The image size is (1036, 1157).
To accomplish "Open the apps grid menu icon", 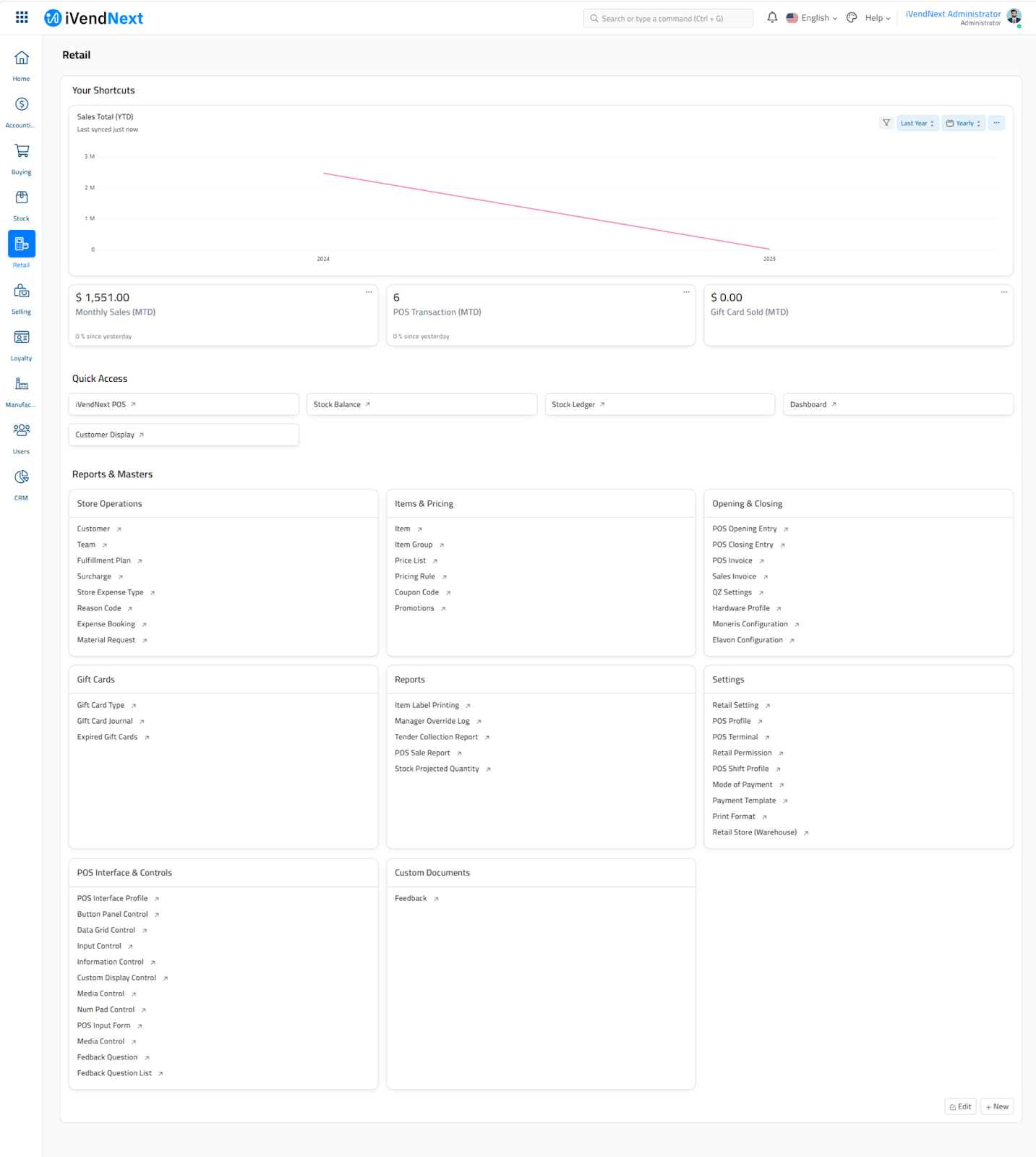I will (x=22, y=17).
